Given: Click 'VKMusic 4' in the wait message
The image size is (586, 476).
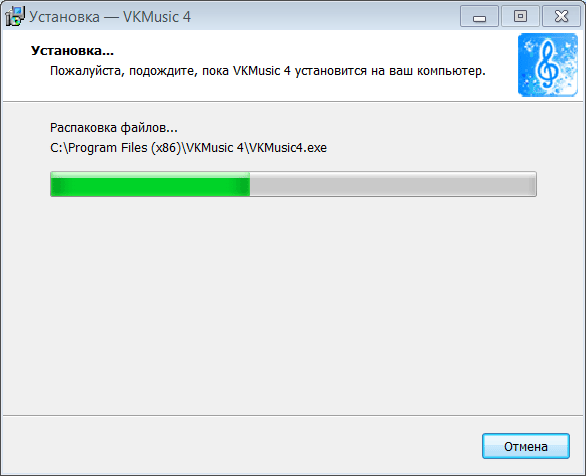Looking at the screenshot, I should (262, 71).
